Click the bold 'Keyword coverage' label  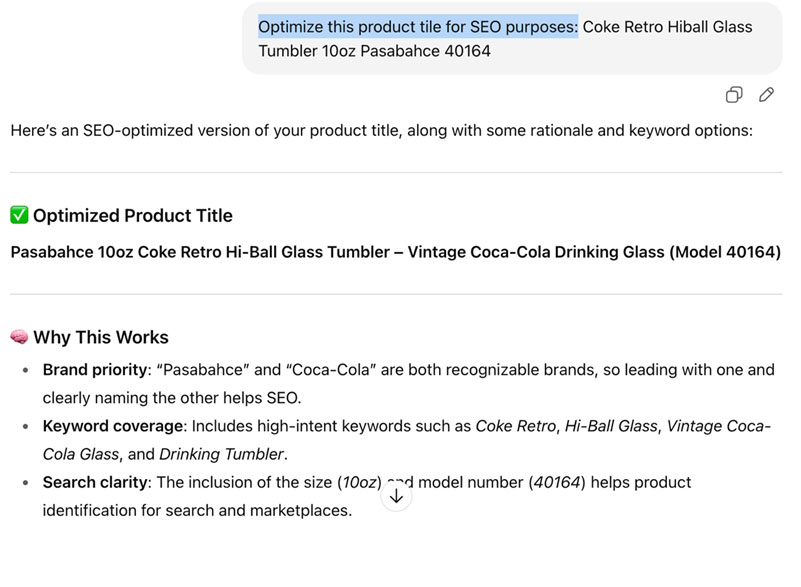(x=112, y=426)
